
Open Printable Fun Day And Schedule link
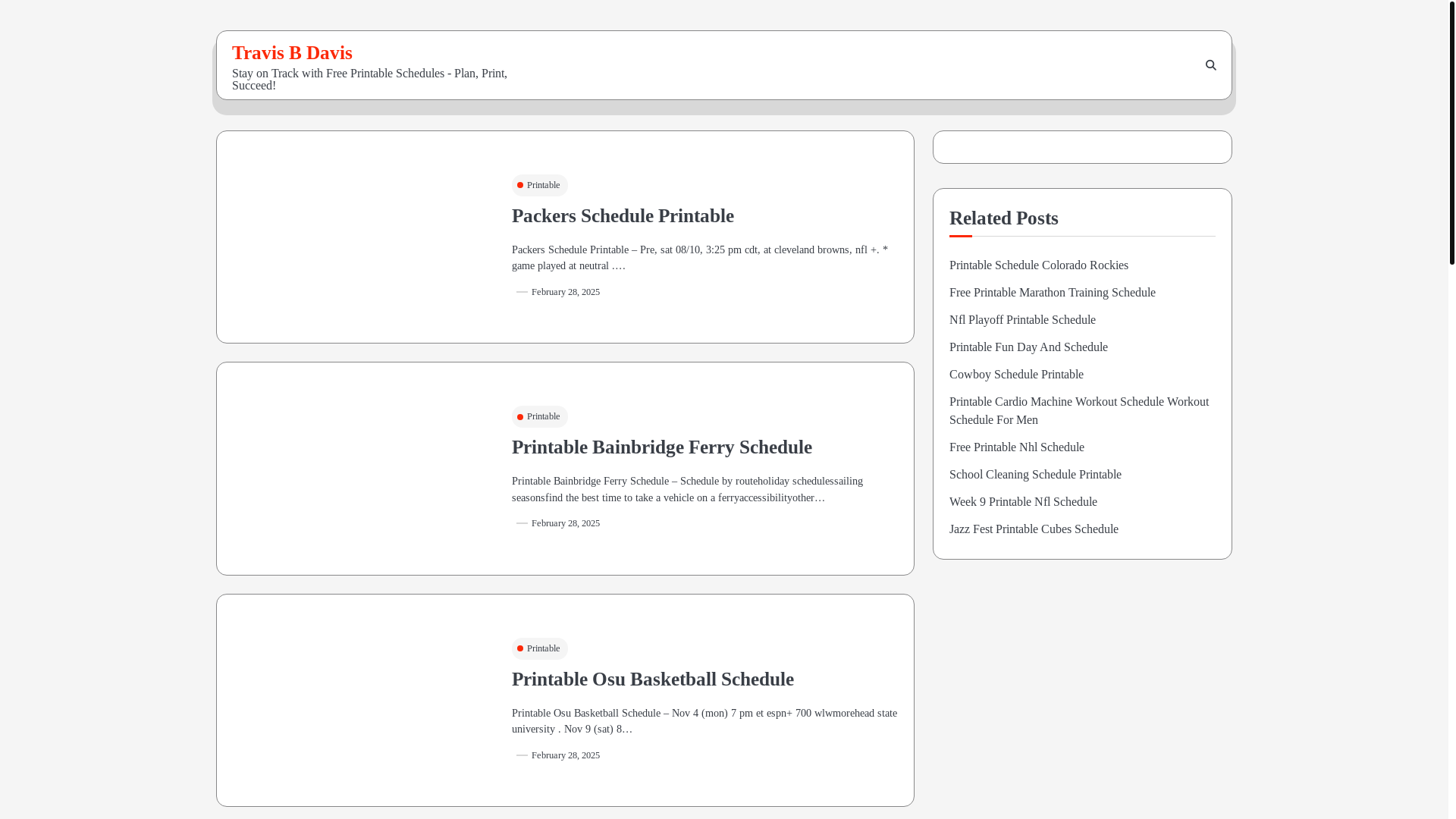[x=1028, y=347]
